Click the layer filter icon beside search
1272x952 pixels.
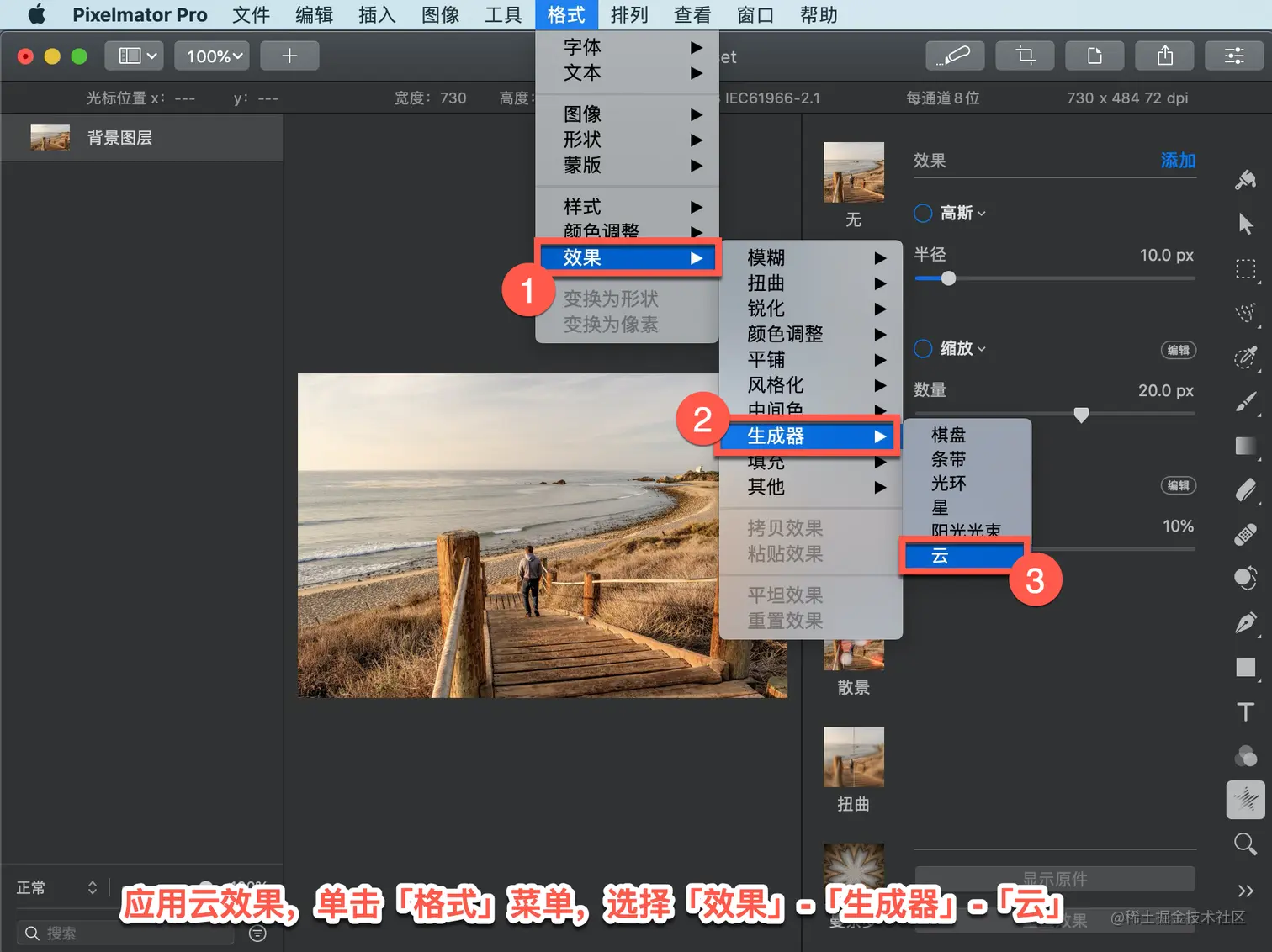click(x=258, y=933)
